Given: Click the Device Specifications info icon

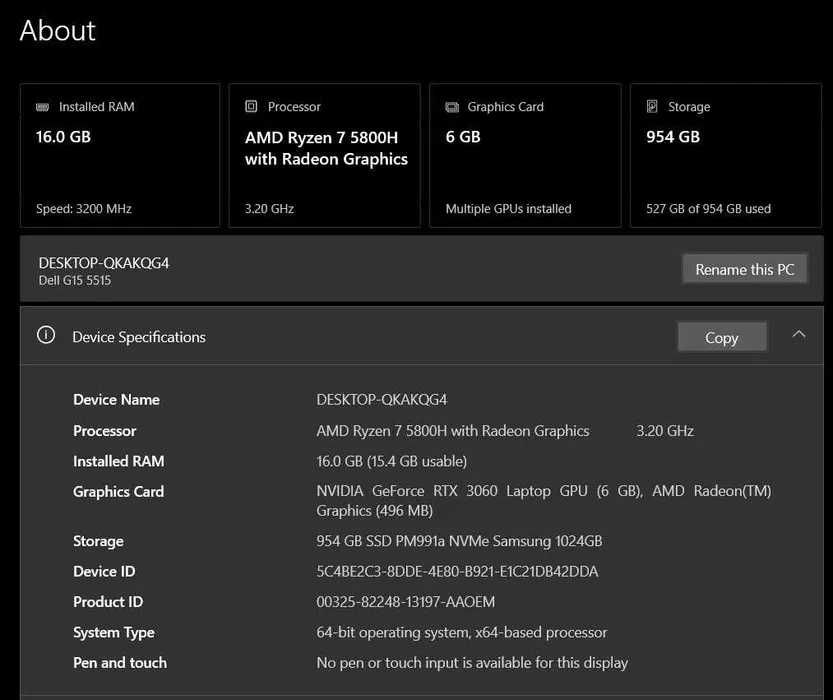Looking at the screenshot, I should point(46,335).
